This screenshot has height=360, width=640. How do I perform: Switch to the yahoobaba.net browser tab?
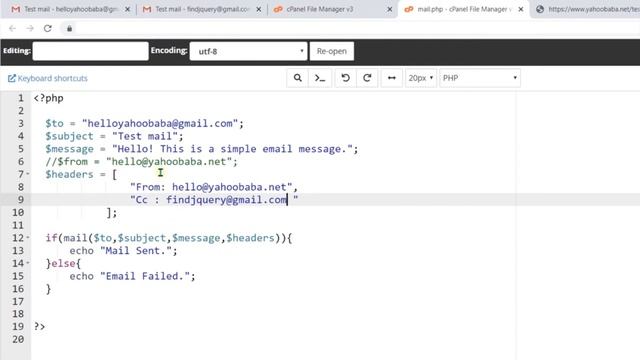point(588,9)
